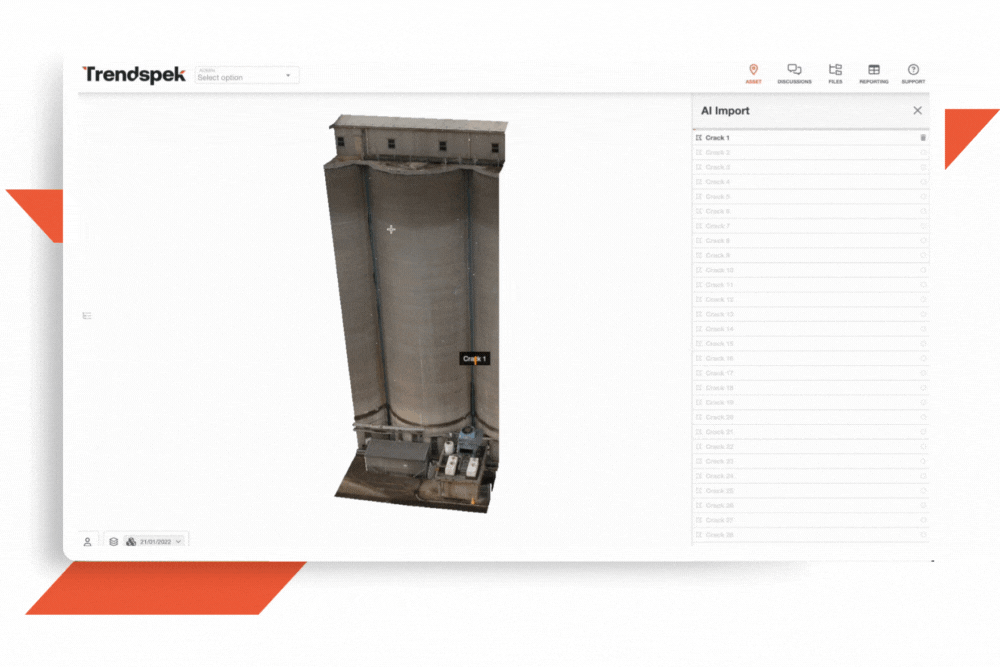Click the Crack 1 label on the silo model
This screenshot has width=1000, height=667.
(474, 358)
